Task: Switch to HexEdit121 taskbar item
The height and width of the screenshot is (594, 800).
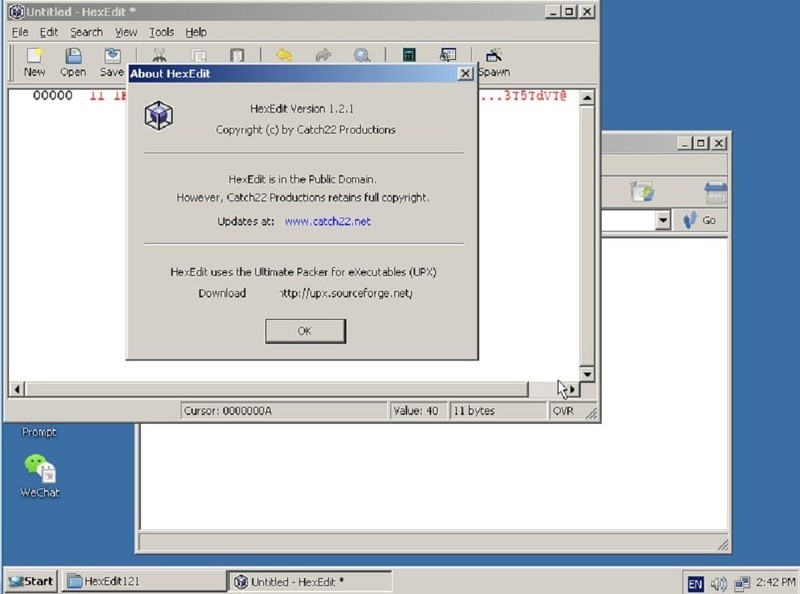Action: (x=143, y=581)
